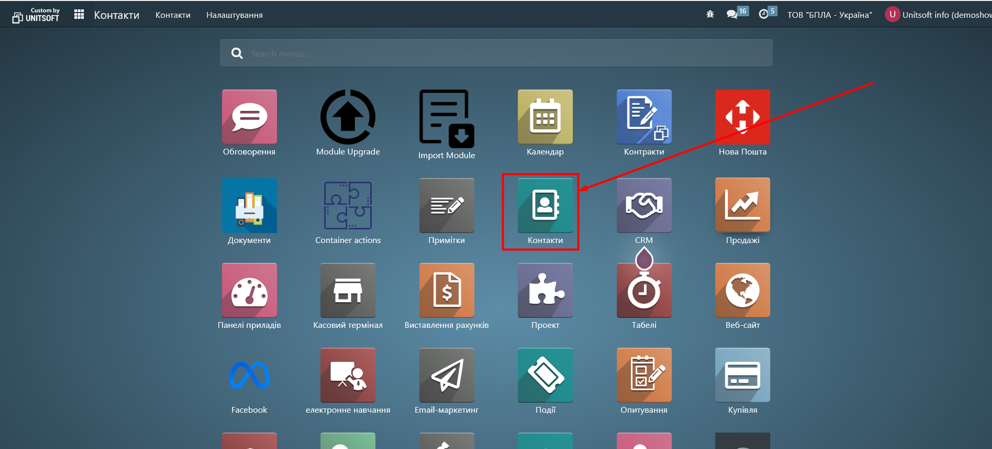Open the Події app
992x449 pixels.
coord(545,375)
